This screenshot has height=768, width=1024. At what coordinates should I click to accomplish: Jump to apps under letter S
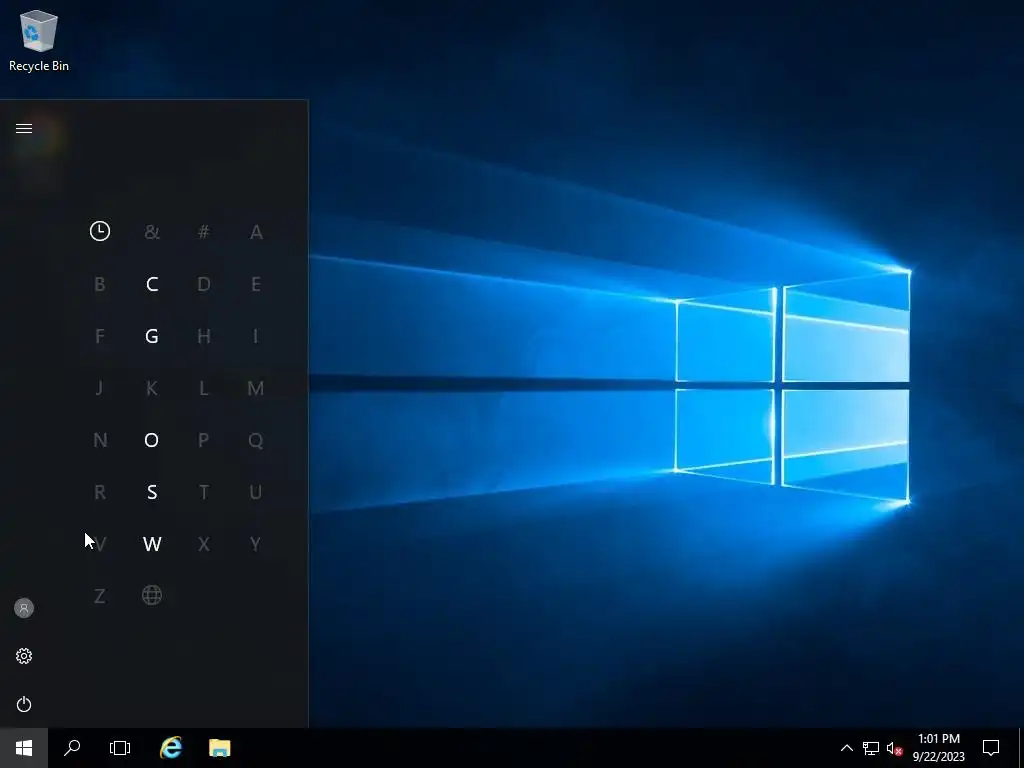click(x=152, y=492)
